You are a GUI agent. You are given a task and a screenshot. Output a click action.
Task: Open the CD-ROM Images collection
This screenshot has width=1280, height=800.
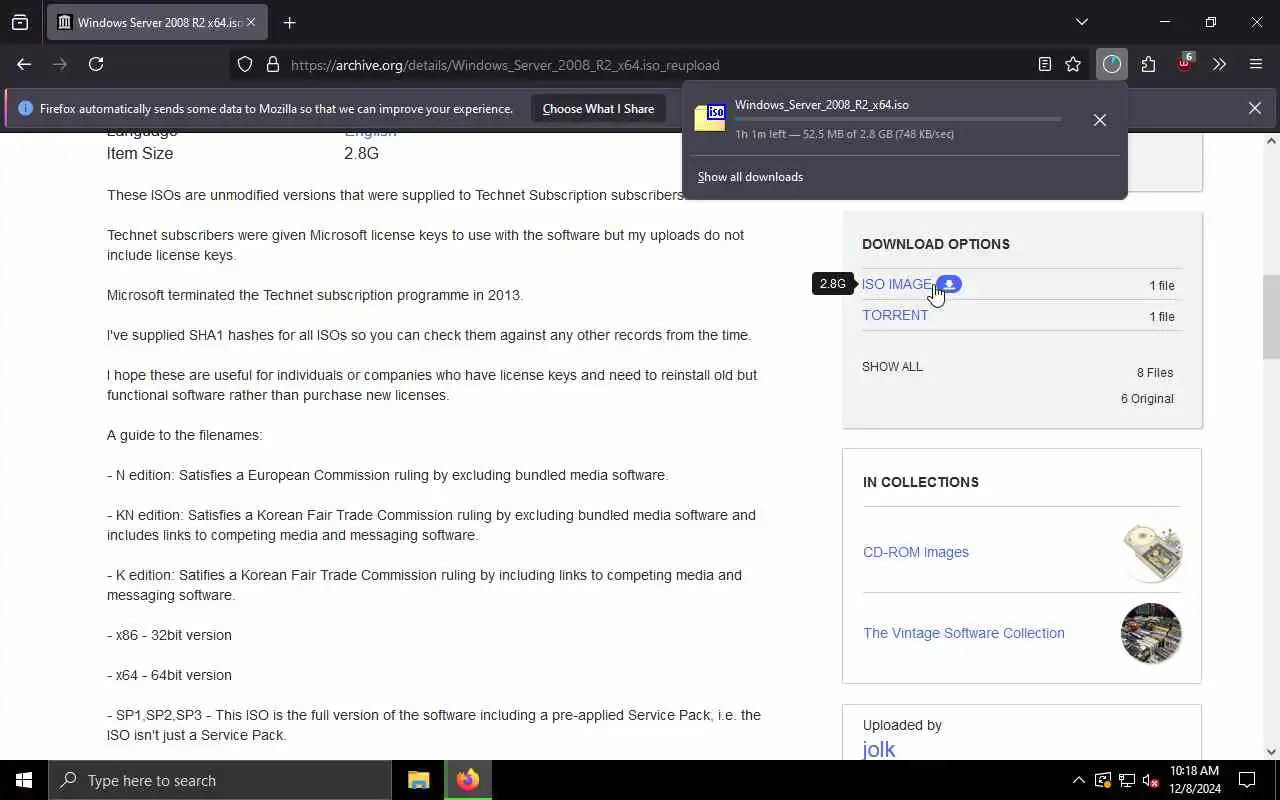[x=916, y=552]
